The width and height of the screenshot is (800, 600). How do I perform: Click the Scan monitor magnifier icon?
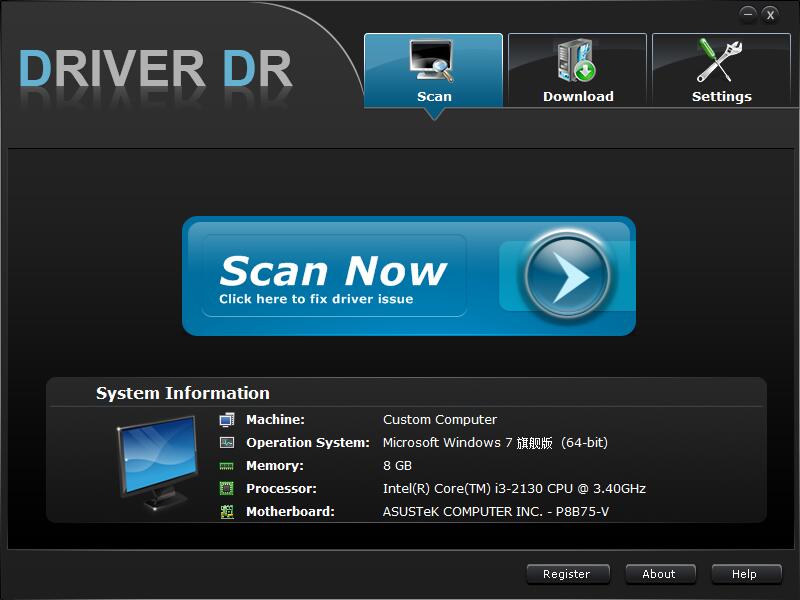pos(433,62)
